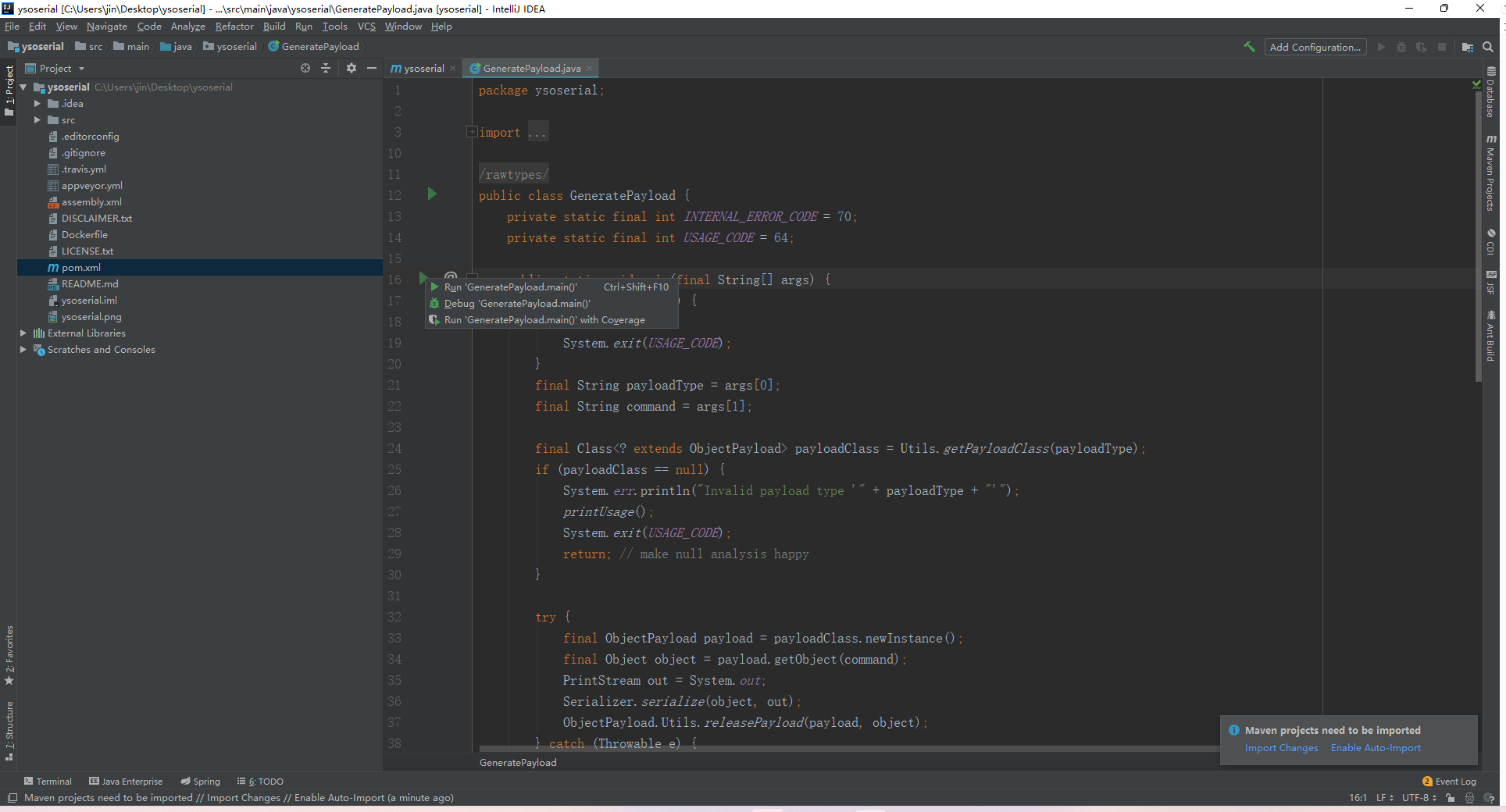Click Collapse All icon in Project panel
Viewport: 1506px width, 812px height.
[326, 68]
